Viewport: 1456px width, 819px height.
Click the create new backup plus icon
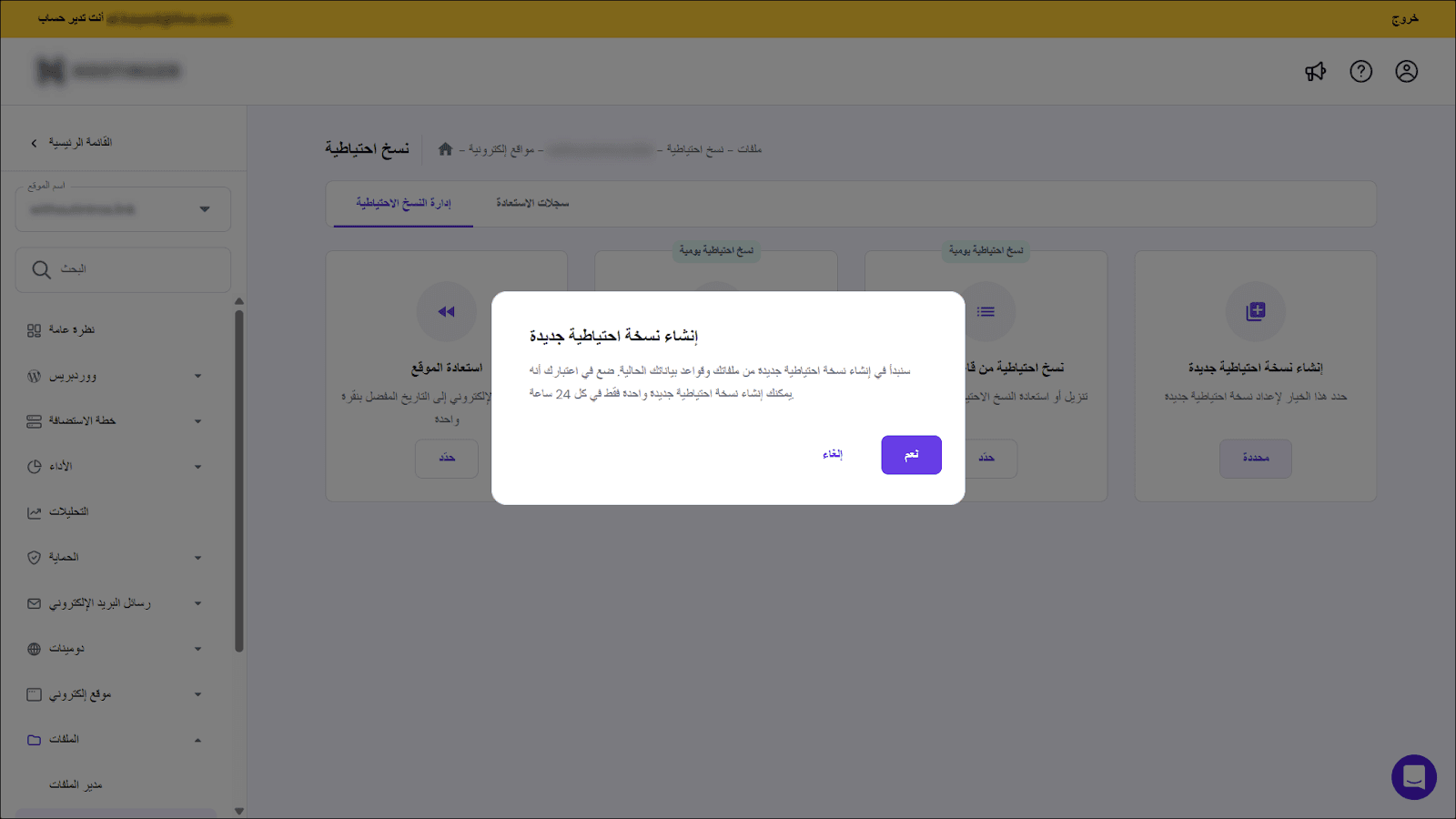1256,311
